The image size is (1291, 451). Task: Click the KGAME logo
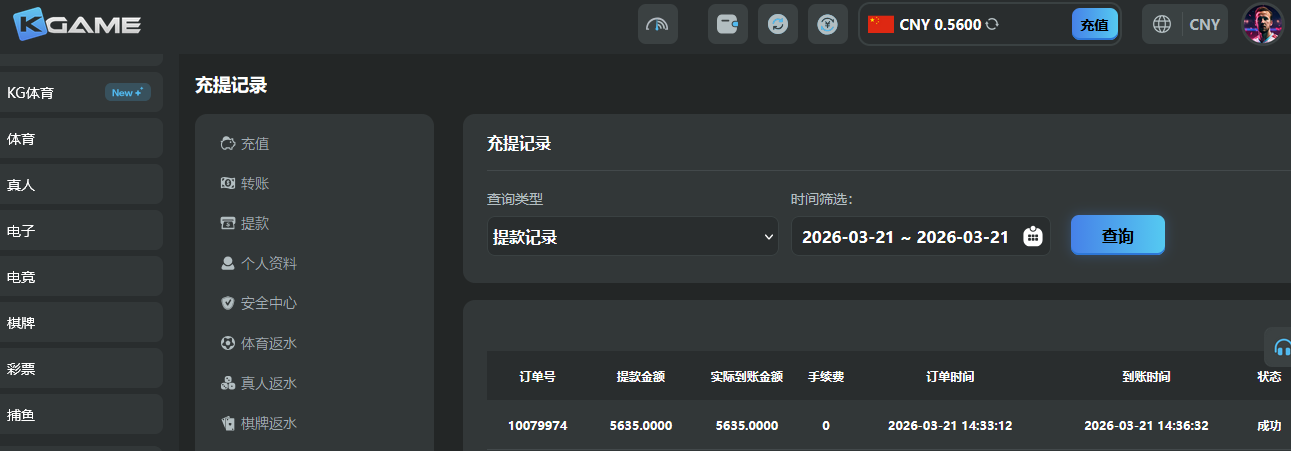(78, 24)
